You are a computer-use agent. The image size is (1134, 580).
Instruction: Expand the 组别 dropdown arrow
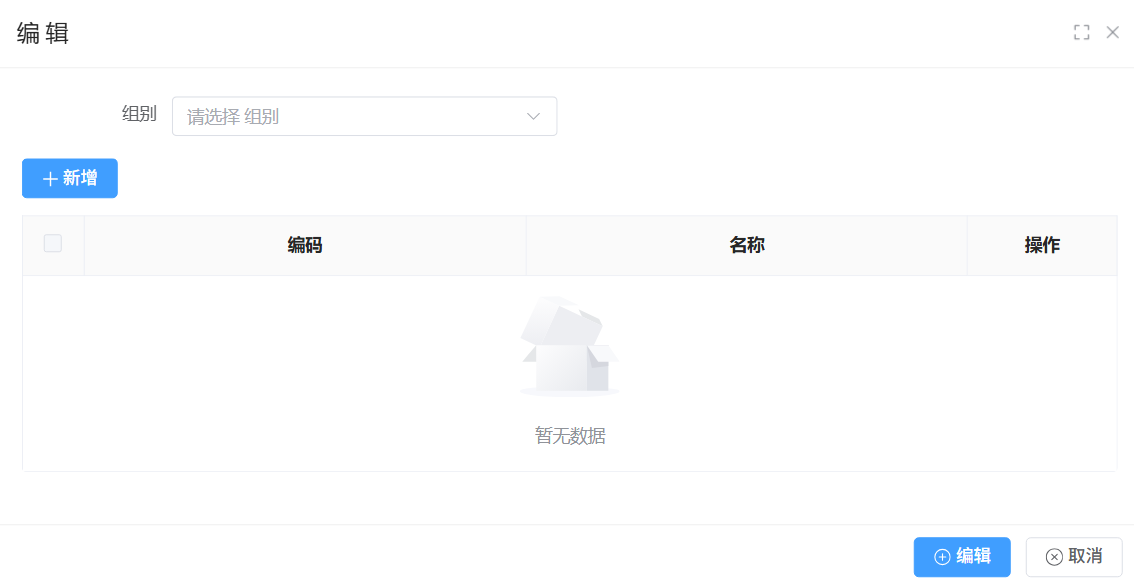click(x=534, y=116)
